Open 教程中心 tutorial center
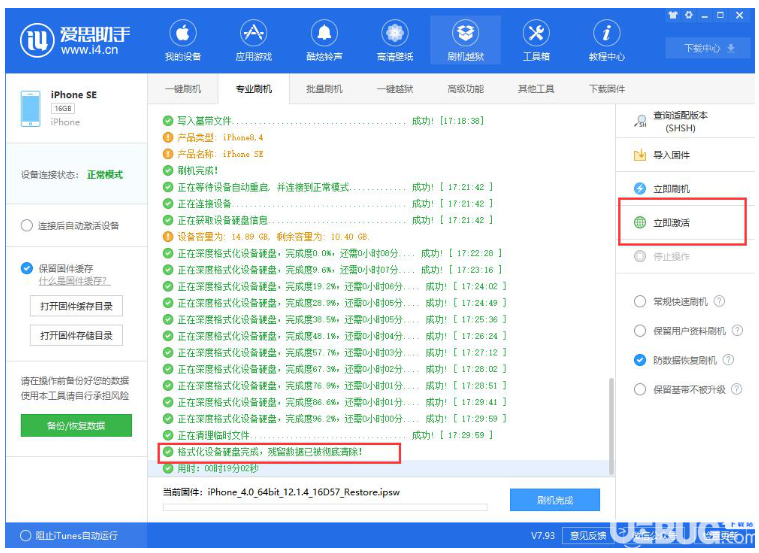The width and height of the screenshot is (759, 553). point(607,41)
